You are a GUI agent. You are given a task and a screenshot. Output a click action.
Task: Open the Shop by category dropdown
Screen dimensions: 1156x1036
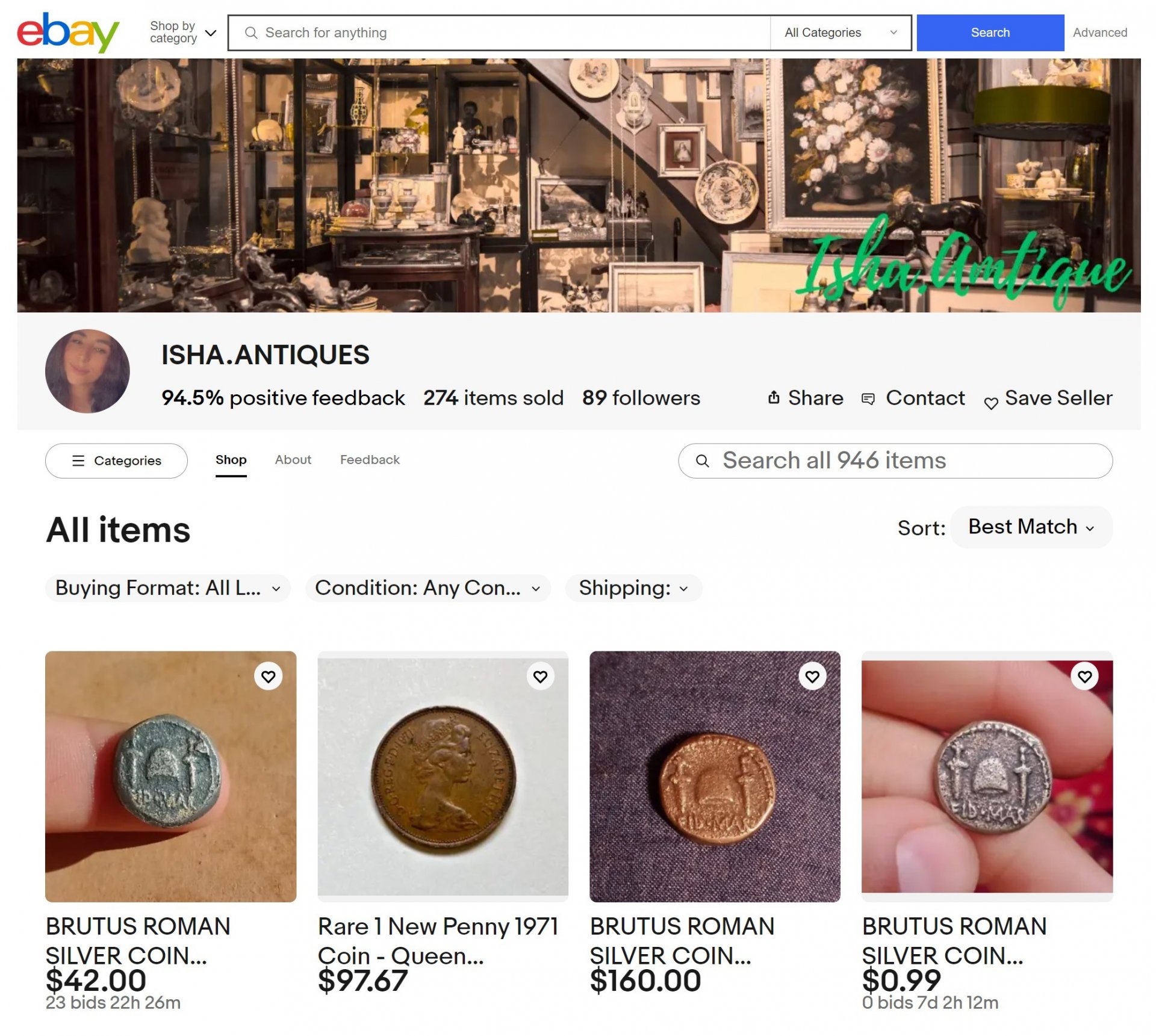coord(182,33)
